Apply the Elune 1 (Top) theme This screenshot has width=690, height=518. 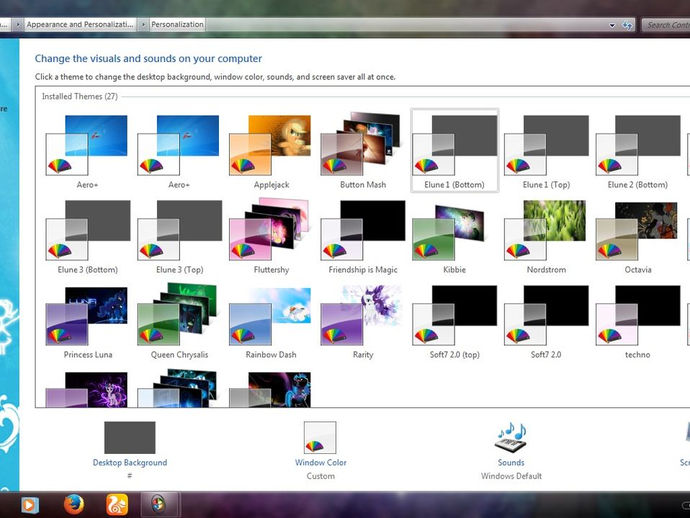[546, 151]
